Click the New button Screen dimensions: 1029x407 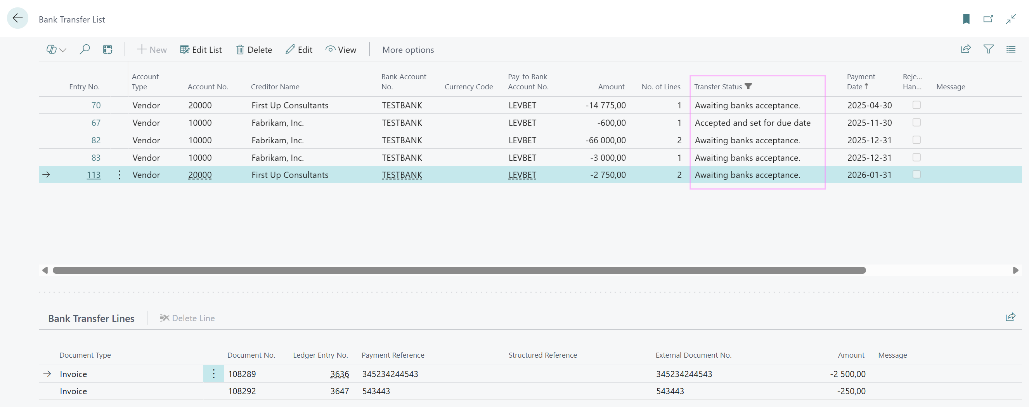[x=152, y=50]
